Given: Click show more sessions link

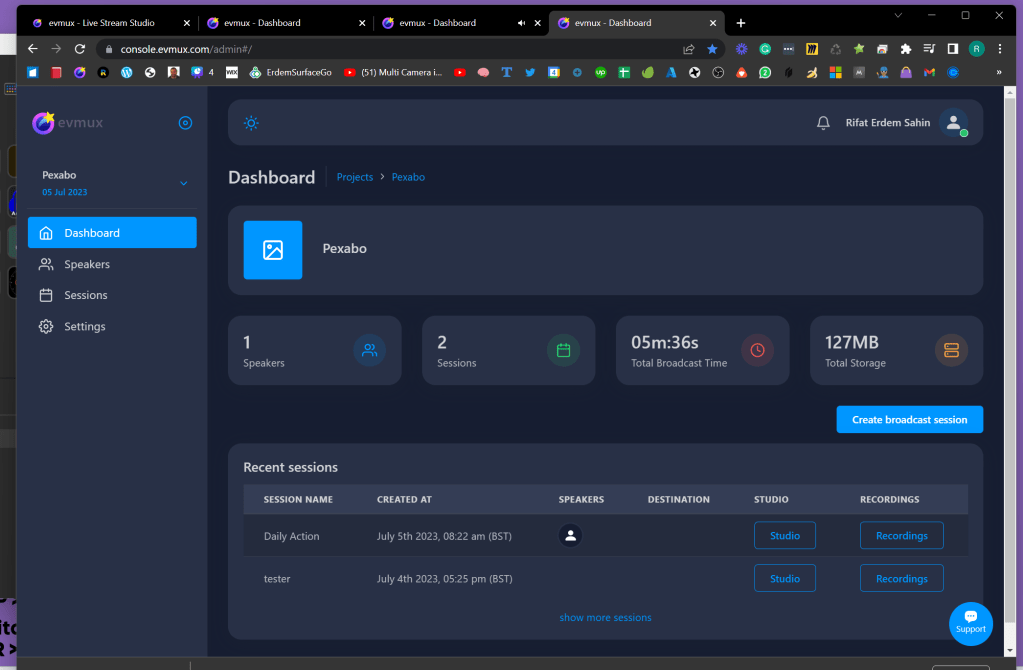Looking at the screenshot, I should (605, 617).
